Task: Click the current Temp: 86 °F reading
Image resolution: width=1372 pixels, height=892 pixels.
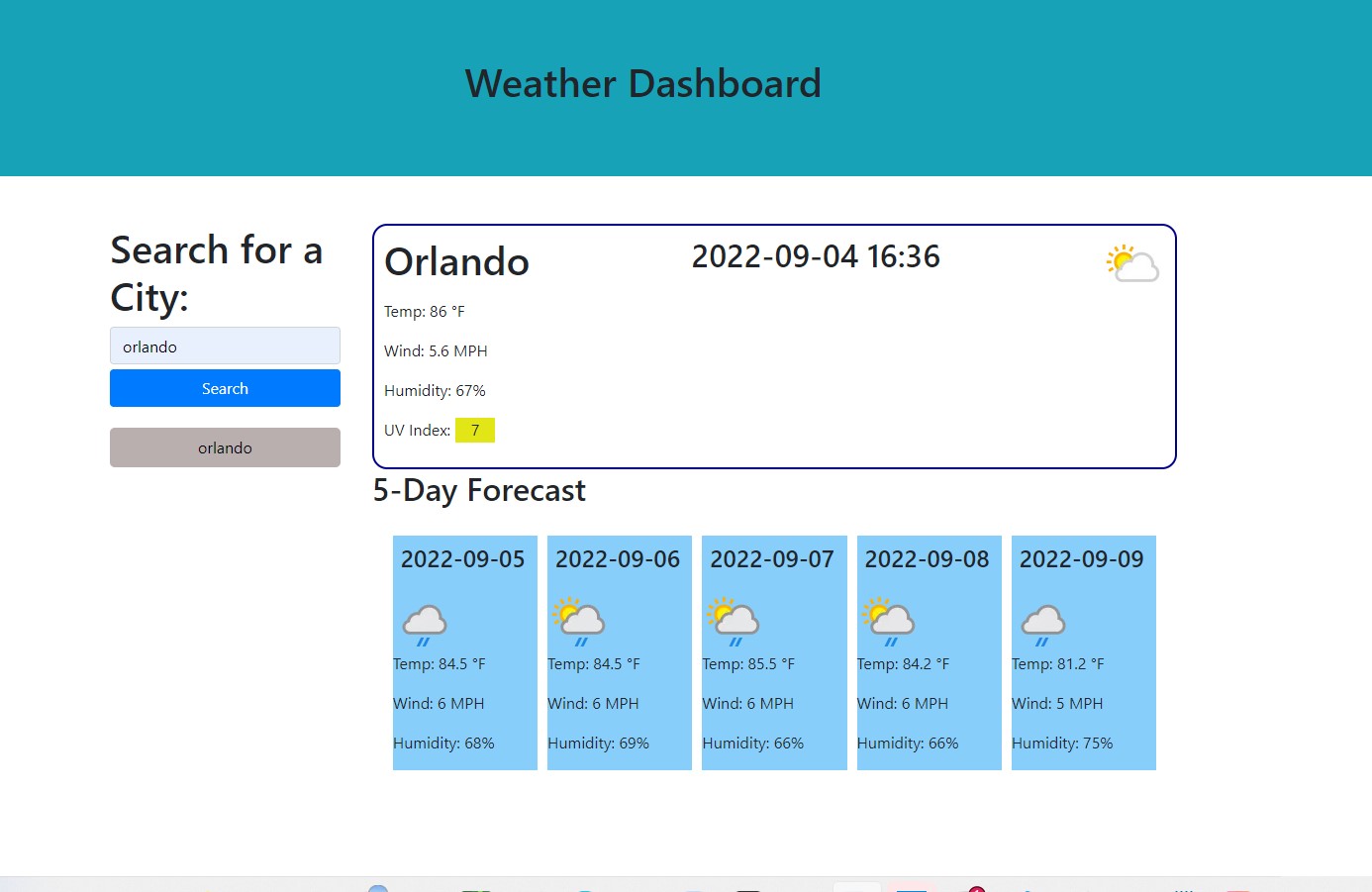Action: pos(424,312)
